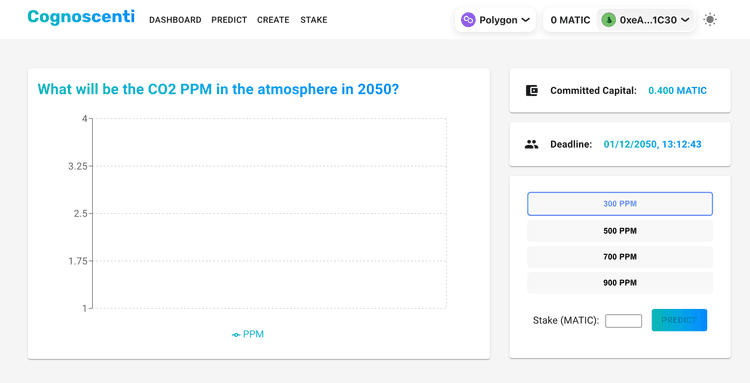Toggle light/dark theme sun icon
Viewport: 750px width, 383px height.
coord(710,20)
